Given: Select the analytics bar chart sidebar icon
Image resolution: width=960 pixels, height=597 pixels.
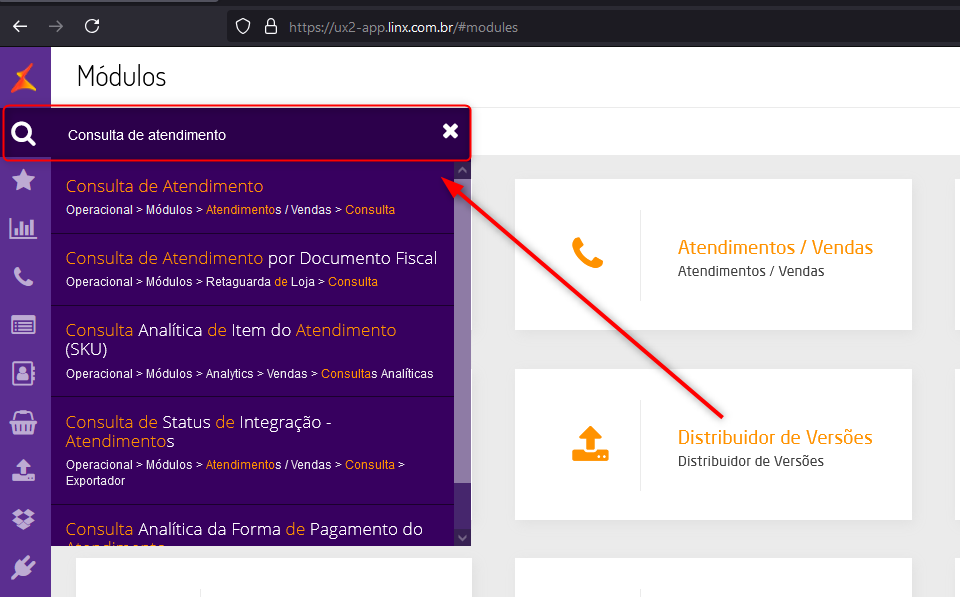Looking at the screenshot, I should [24, 228].
